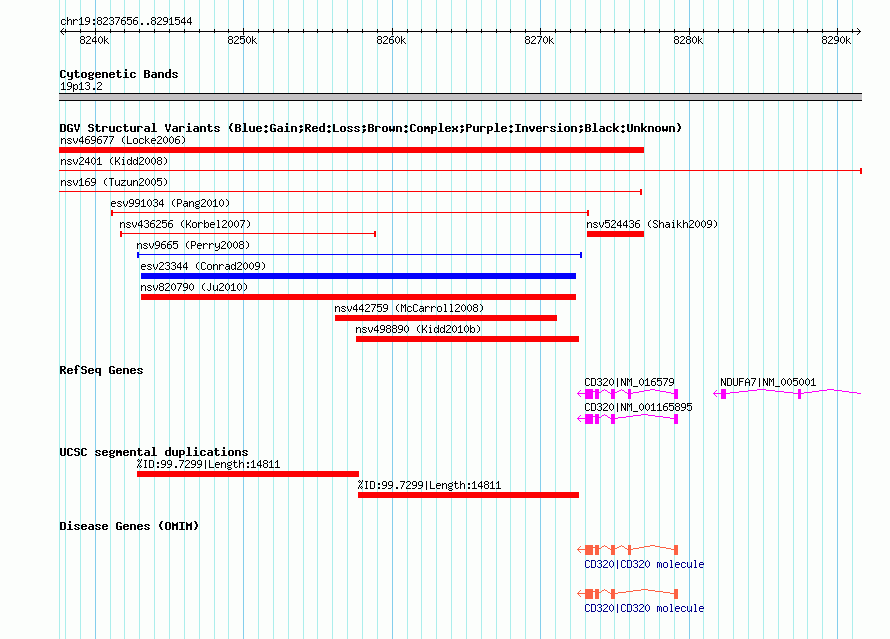Click the 'esv991034 (Pang2010)' label text
The image size is (890, 639).
[170, 203]
